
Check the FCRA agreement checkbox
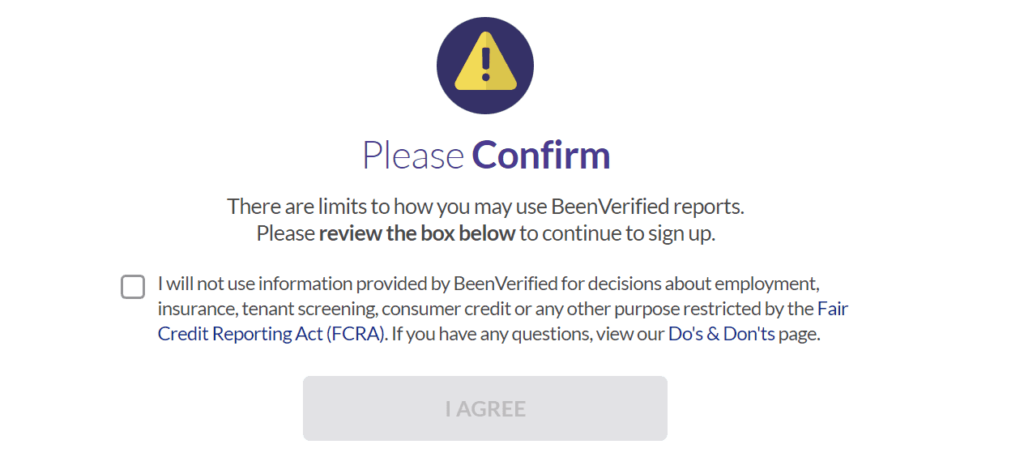click(133, 287)
